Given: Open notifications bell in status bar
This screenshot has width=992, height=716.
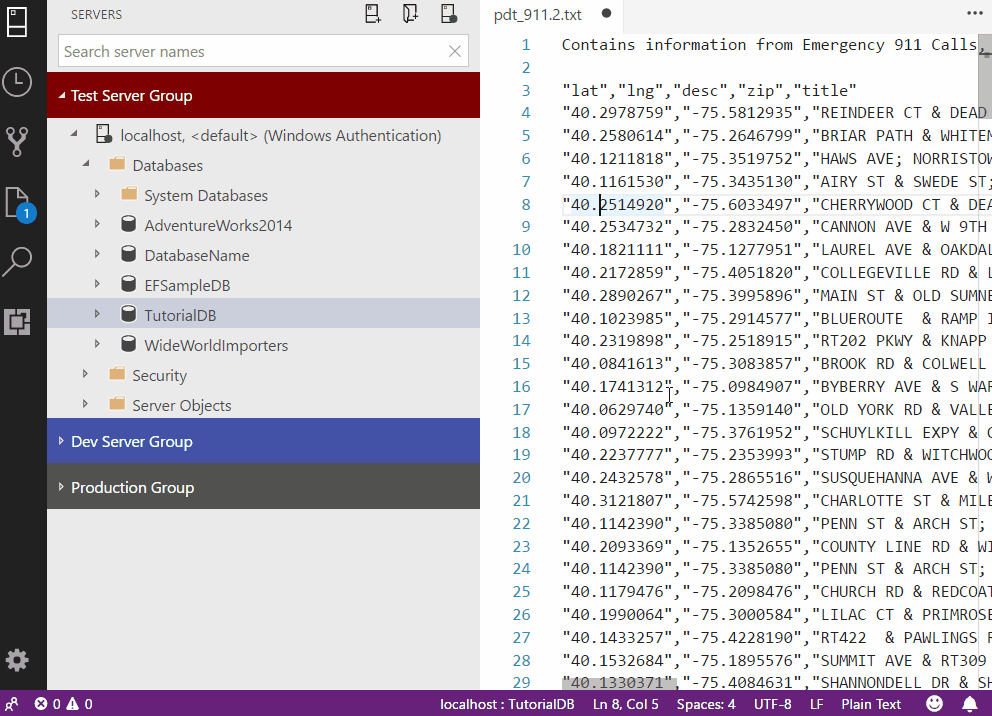Looking at the screenshot, I should point(969,704).
